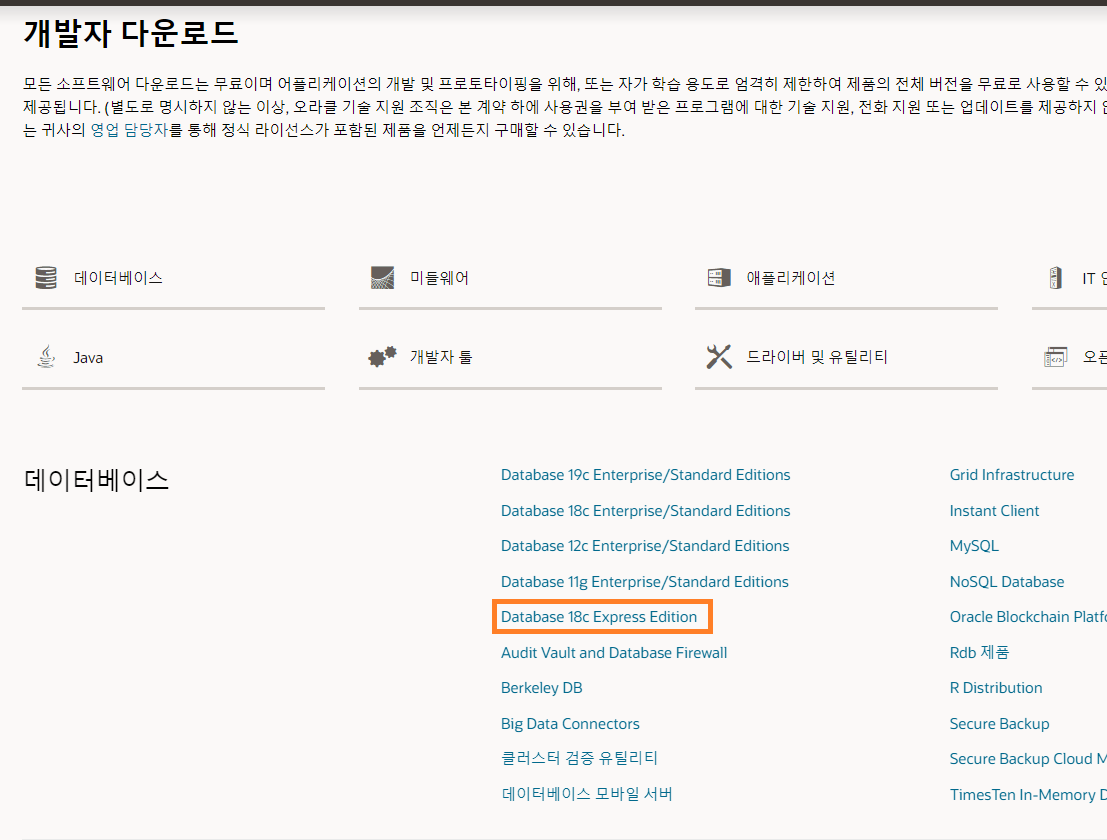Click the 개발자 다운로드 page heading
The height and width of the screenshot is (840, 1107).
pos(131,33)
